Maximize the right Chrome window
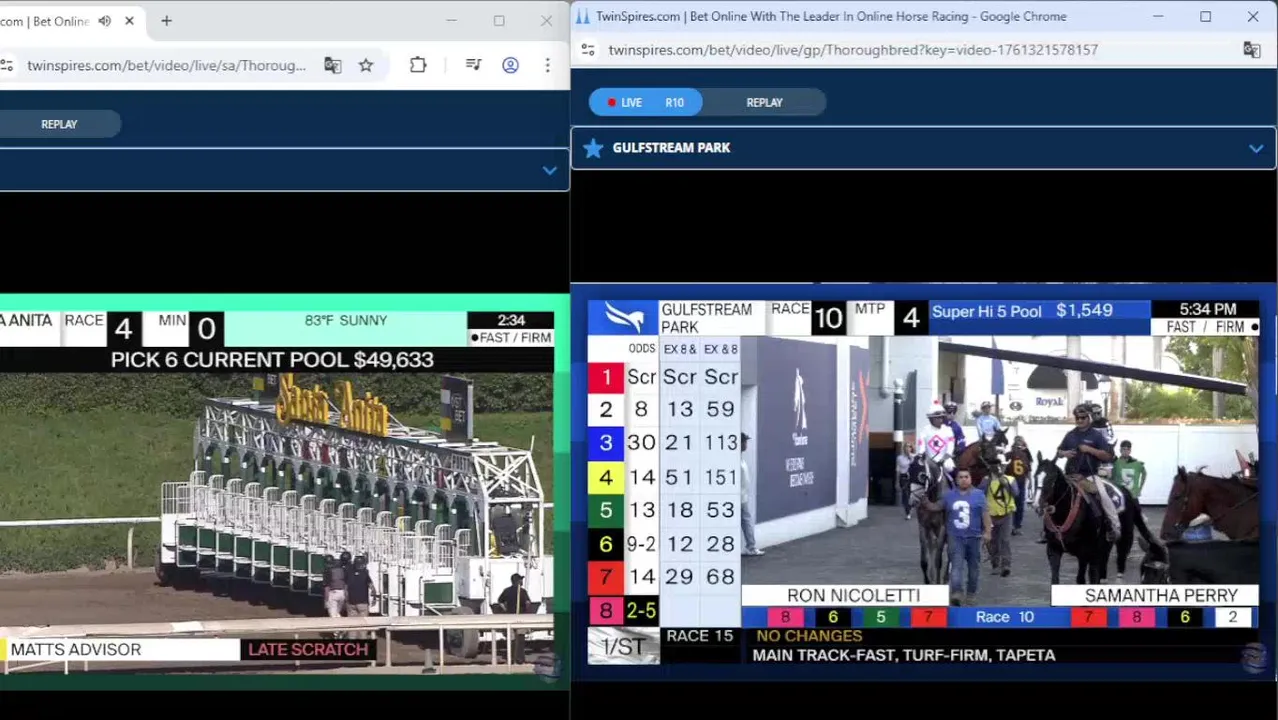Viewport: 1278px width, 720px height. (x=1205, y=17)
